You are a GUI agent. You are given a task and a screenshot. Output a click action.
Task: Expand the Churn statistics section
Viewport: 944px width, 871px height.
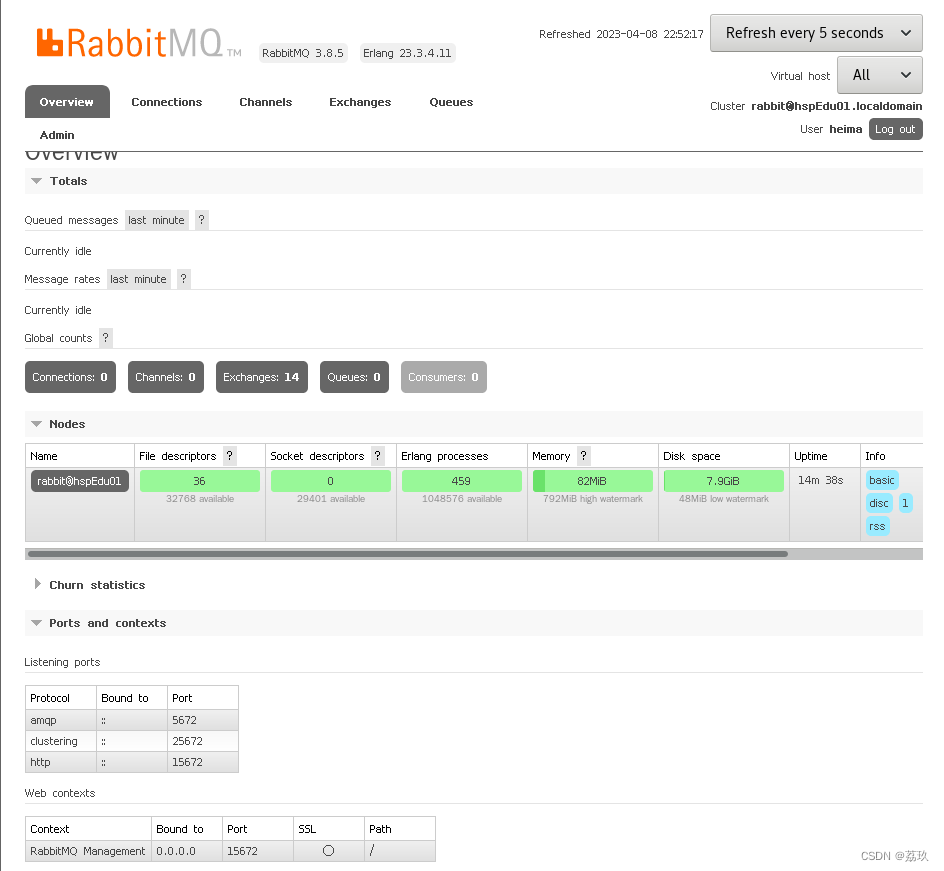(96, 584)
